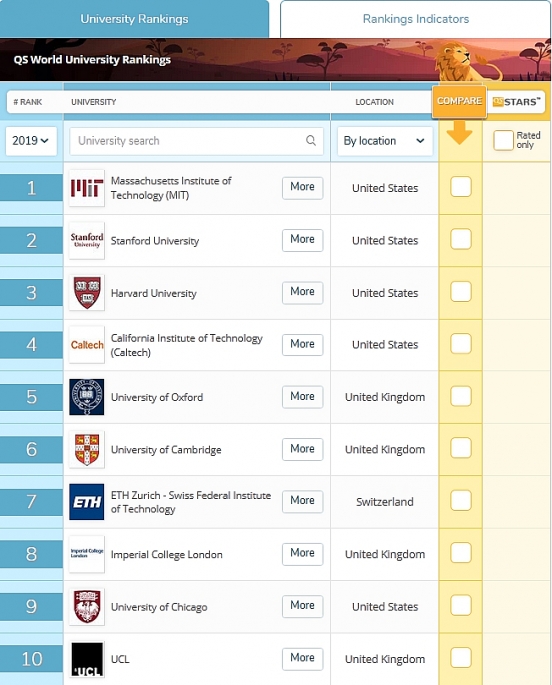Switch to the University Rankings tab

click(134, 19)
